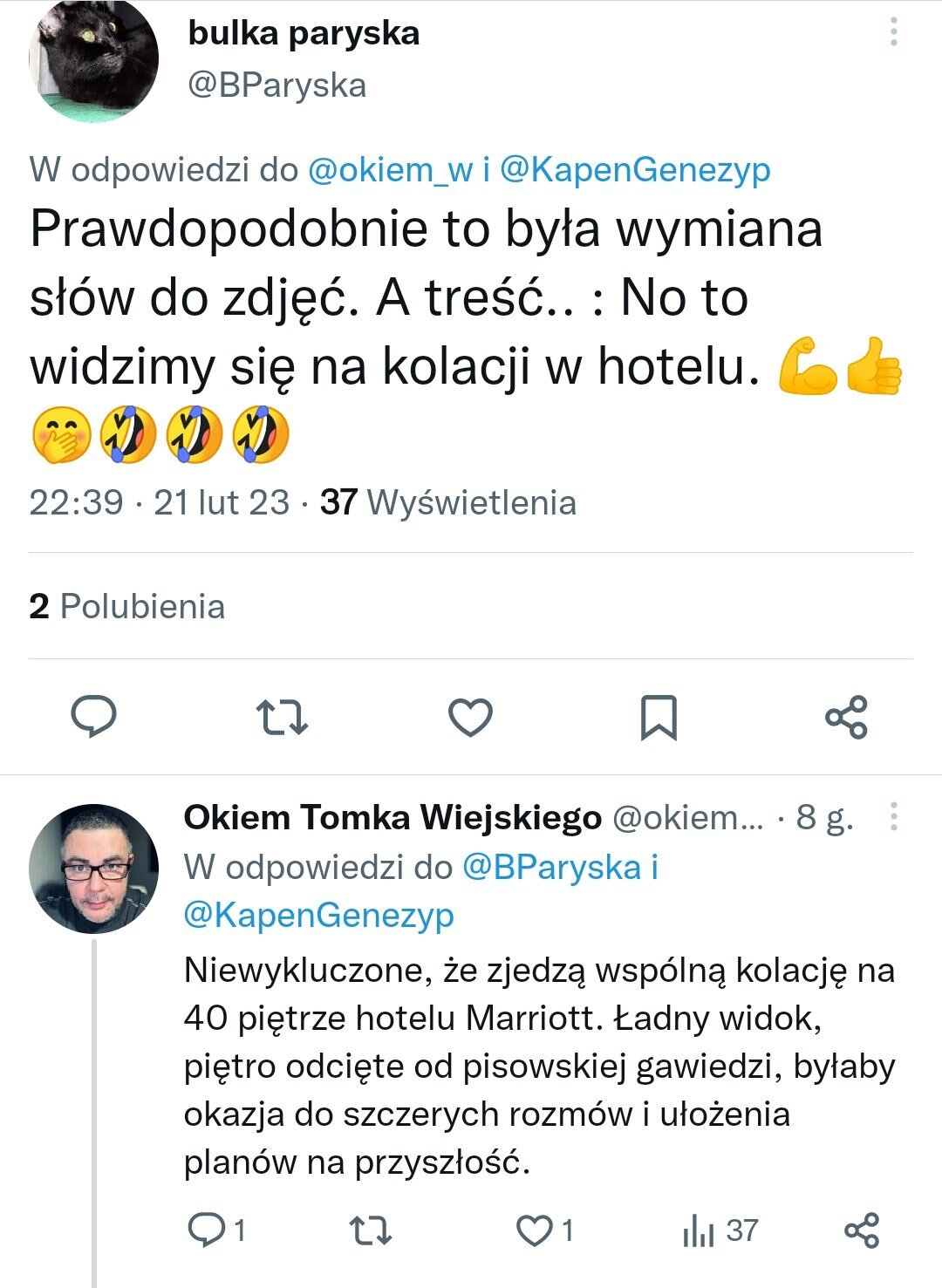Bookmark the main tweet

(659, 717)
